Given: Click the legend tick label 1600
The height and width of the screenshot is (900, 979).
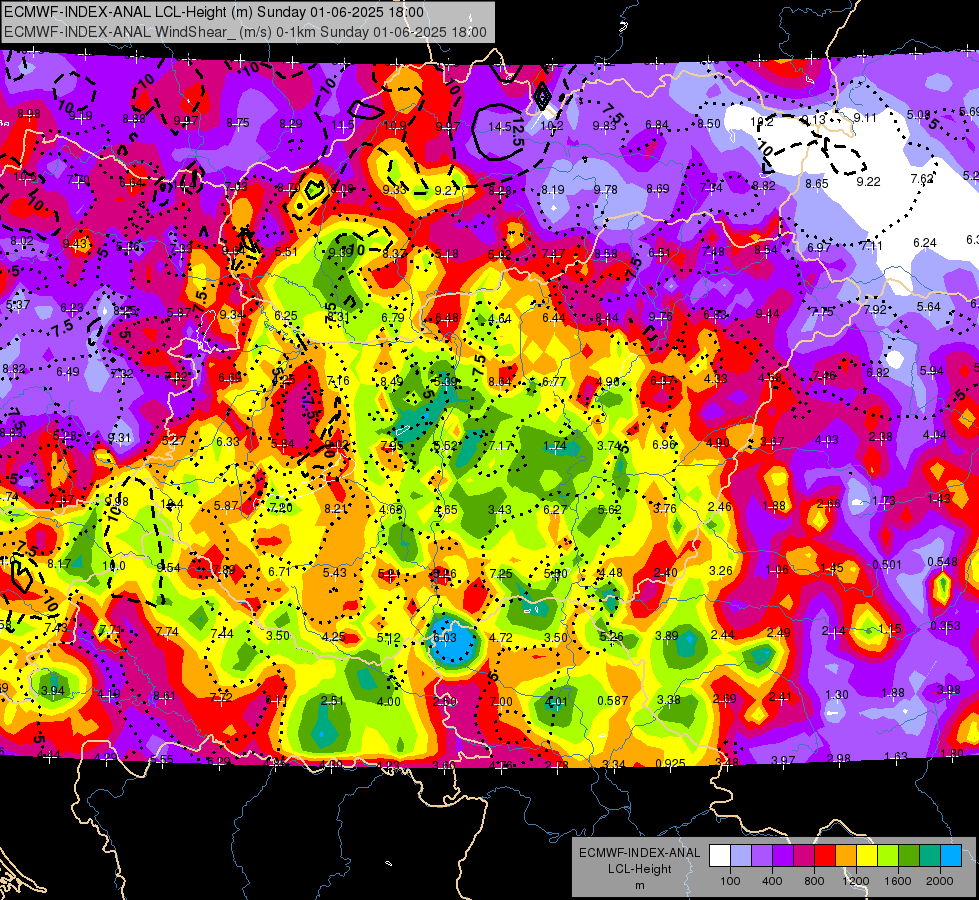Looking at the screenshot, I should pos(898,881).
